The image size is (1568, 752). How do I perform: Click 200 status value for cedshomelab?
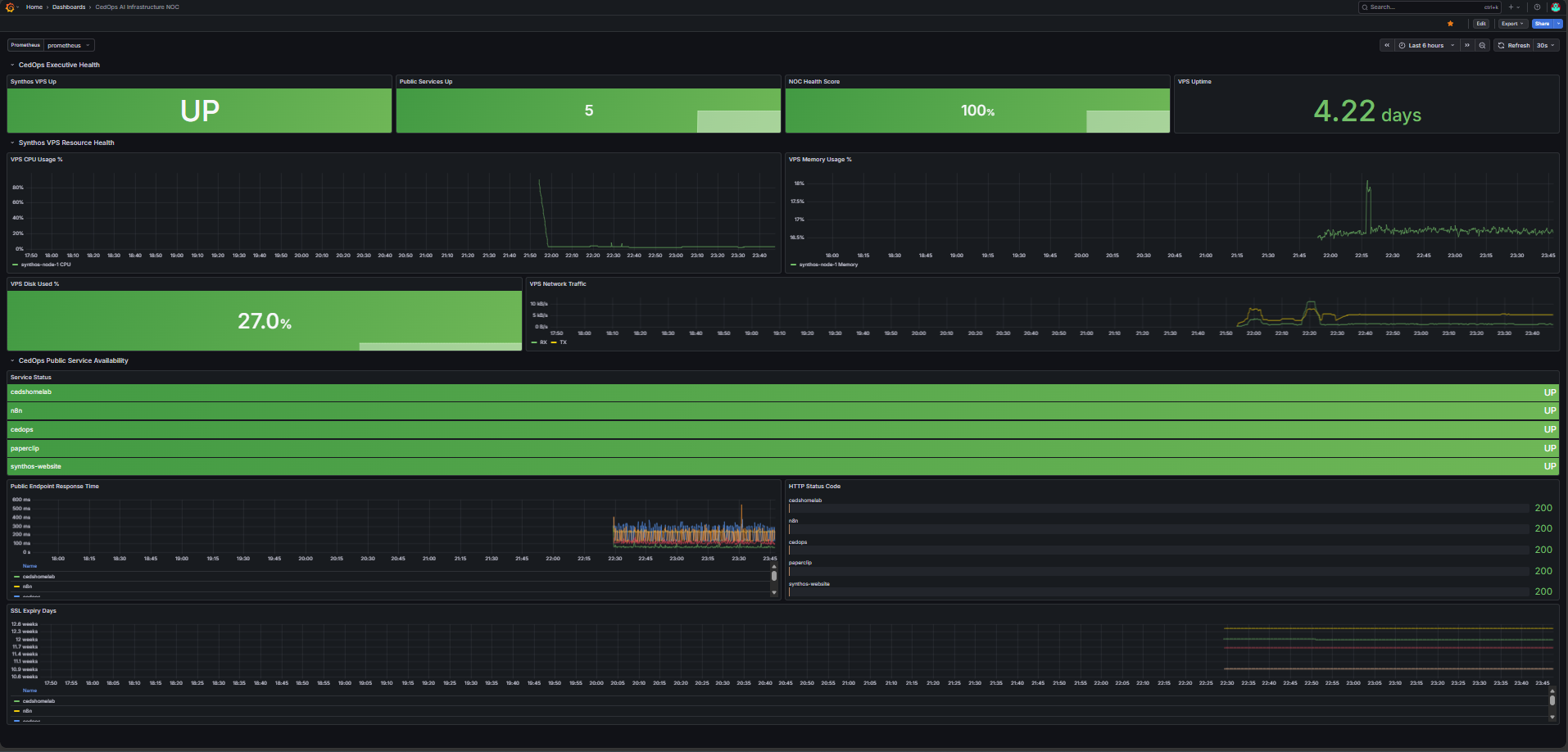[1543, 508]
